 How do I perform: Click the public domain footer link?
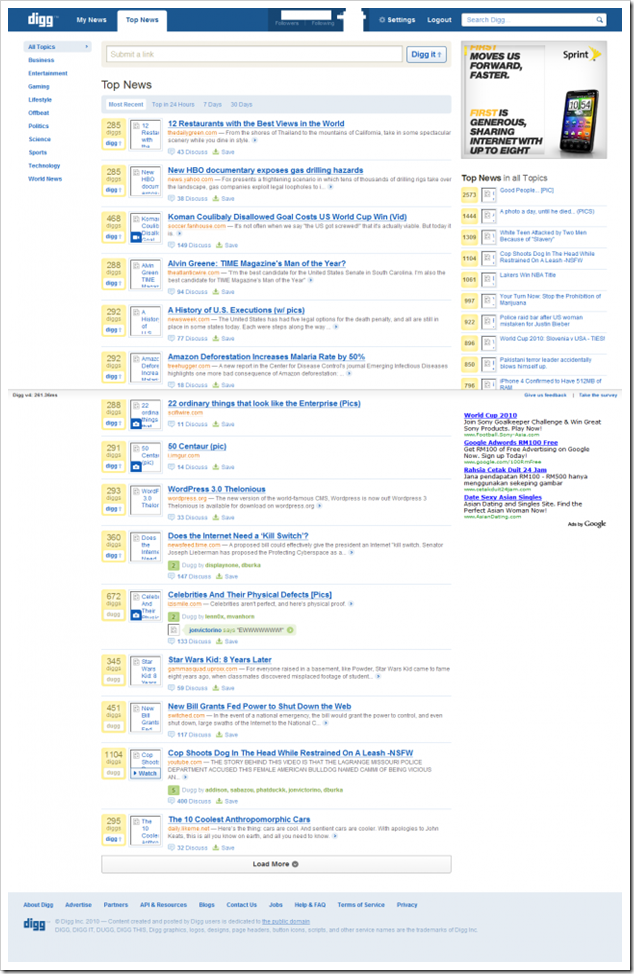(286, 922)
